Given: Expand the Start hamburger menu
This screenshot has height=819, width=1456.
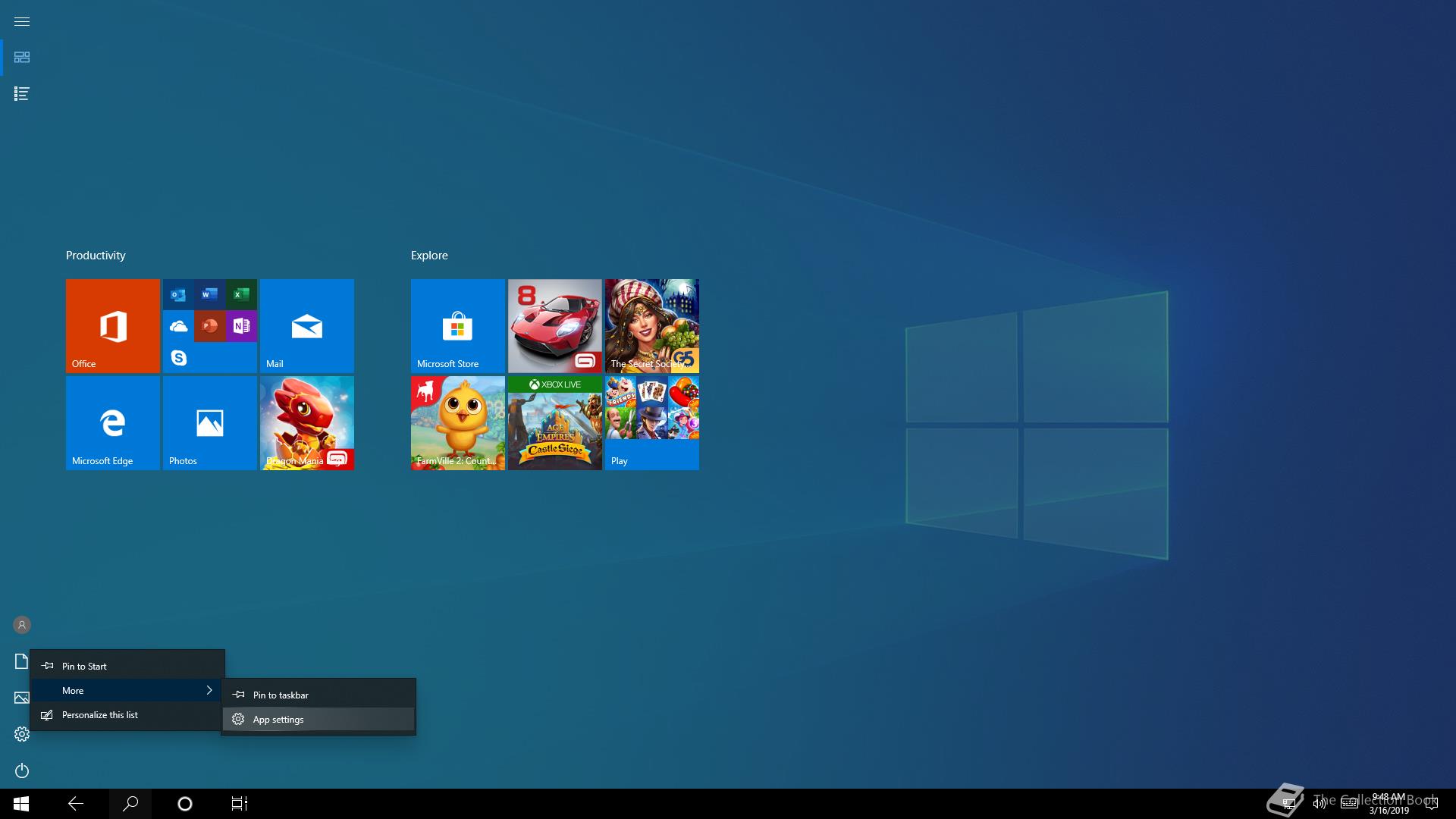Looking at the screenshot, I should click(22, 21).
